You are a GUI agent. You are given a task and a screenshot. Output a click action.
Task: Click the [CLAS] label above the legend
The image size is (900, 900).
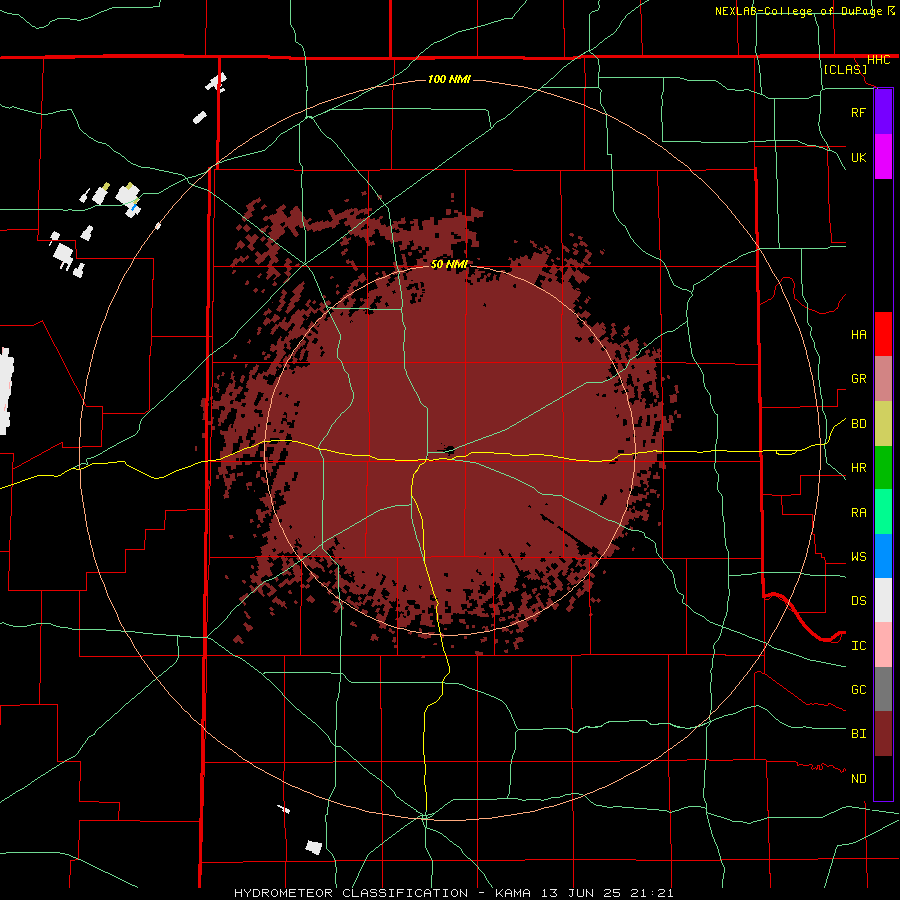coord(845,69)
